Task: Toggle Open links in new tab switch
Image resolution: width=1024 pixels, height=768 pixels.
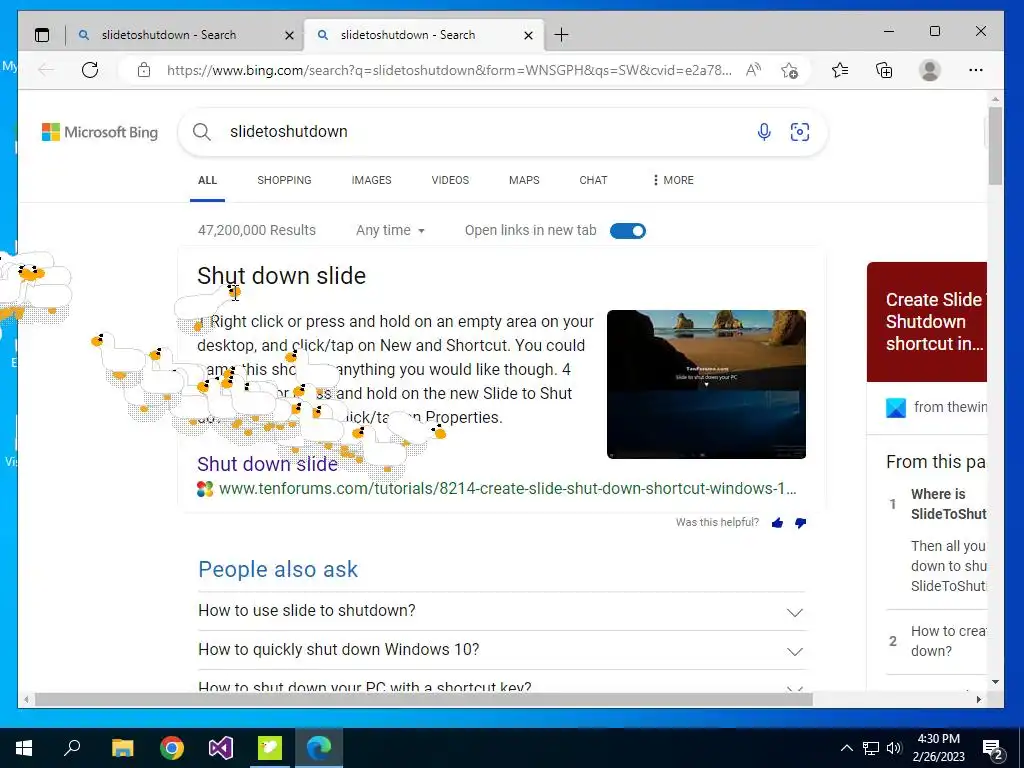Action: [628, 231]
